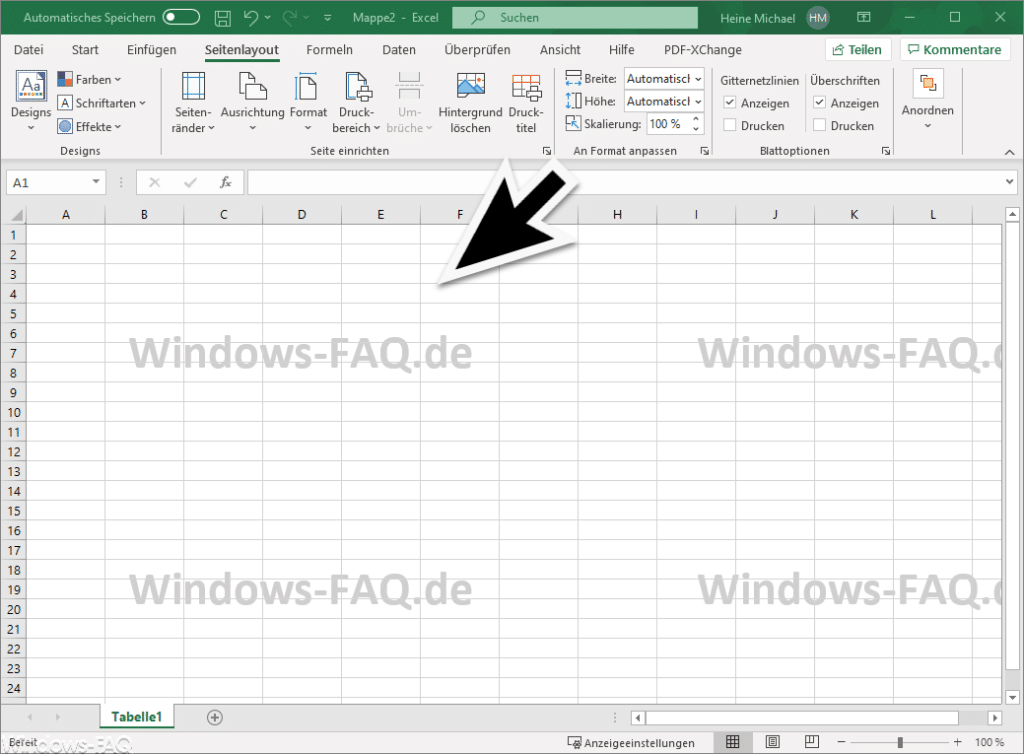Open the Heine Michael account avatar
1024x754 pixels.
(x=818, y=18)
